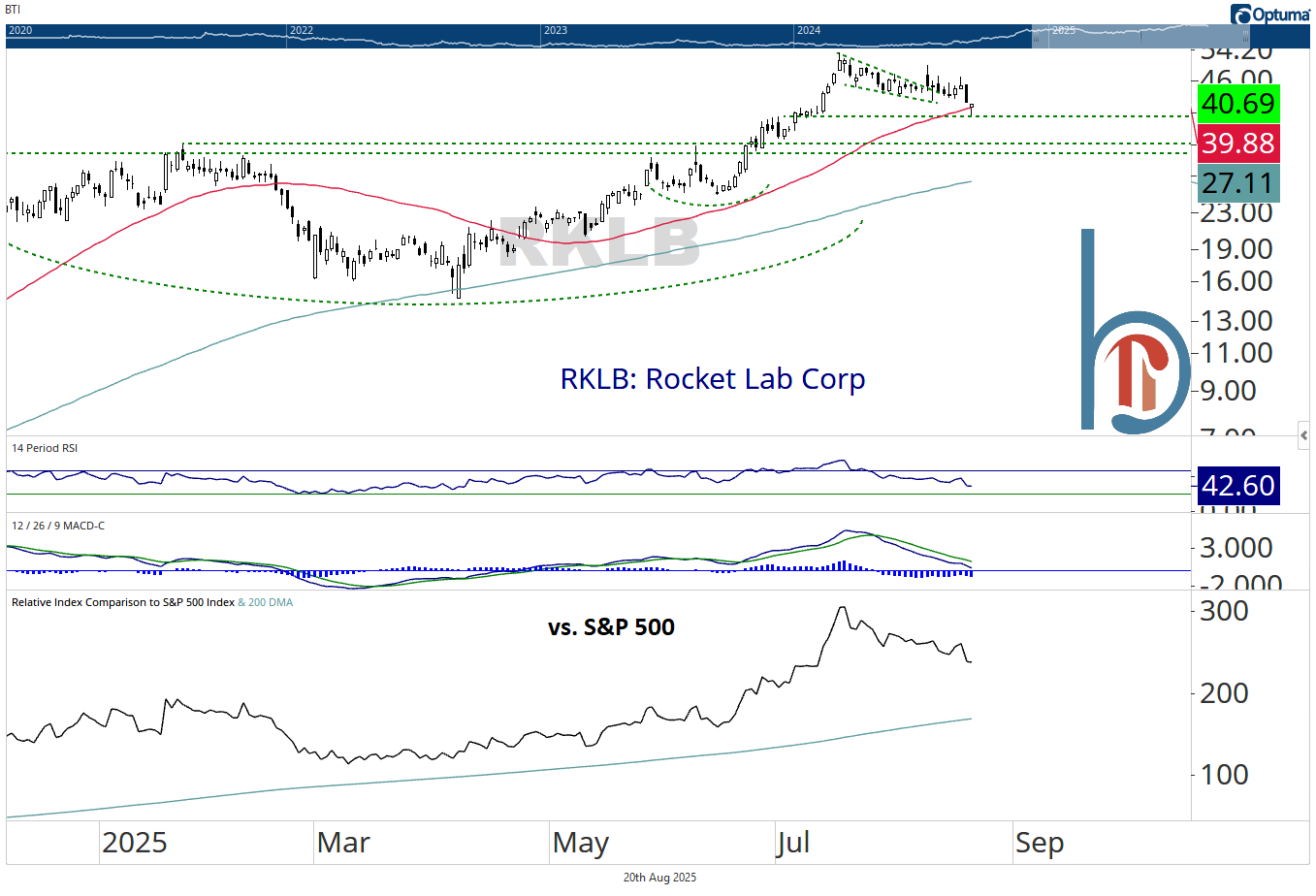Image resolution: width=1316 pixels, height=896 pixels.
Task: Click the 42.60 RSI value label
Action: pos(1238,486)
